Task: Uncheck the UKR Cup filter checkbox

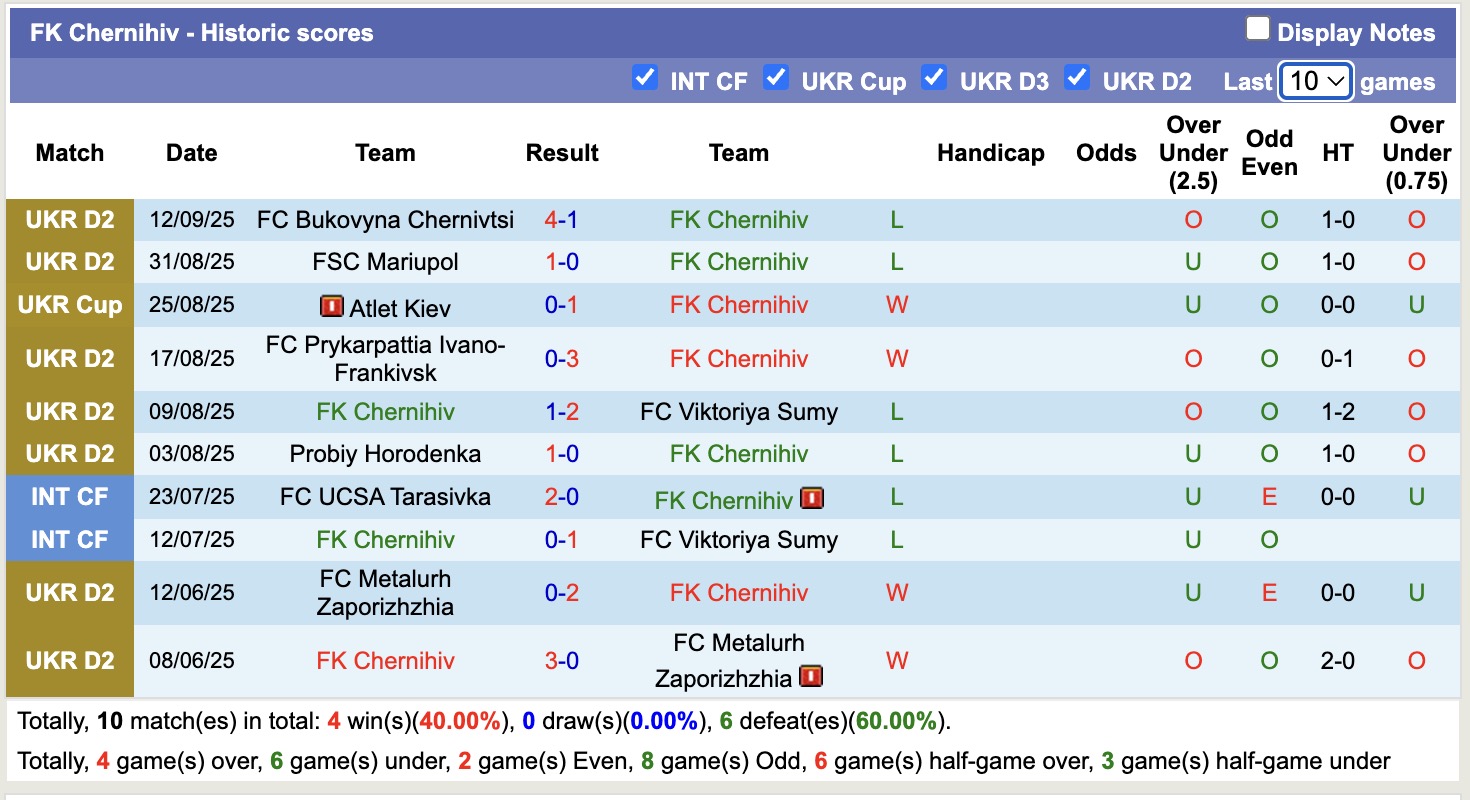Action: coord(776,78)
